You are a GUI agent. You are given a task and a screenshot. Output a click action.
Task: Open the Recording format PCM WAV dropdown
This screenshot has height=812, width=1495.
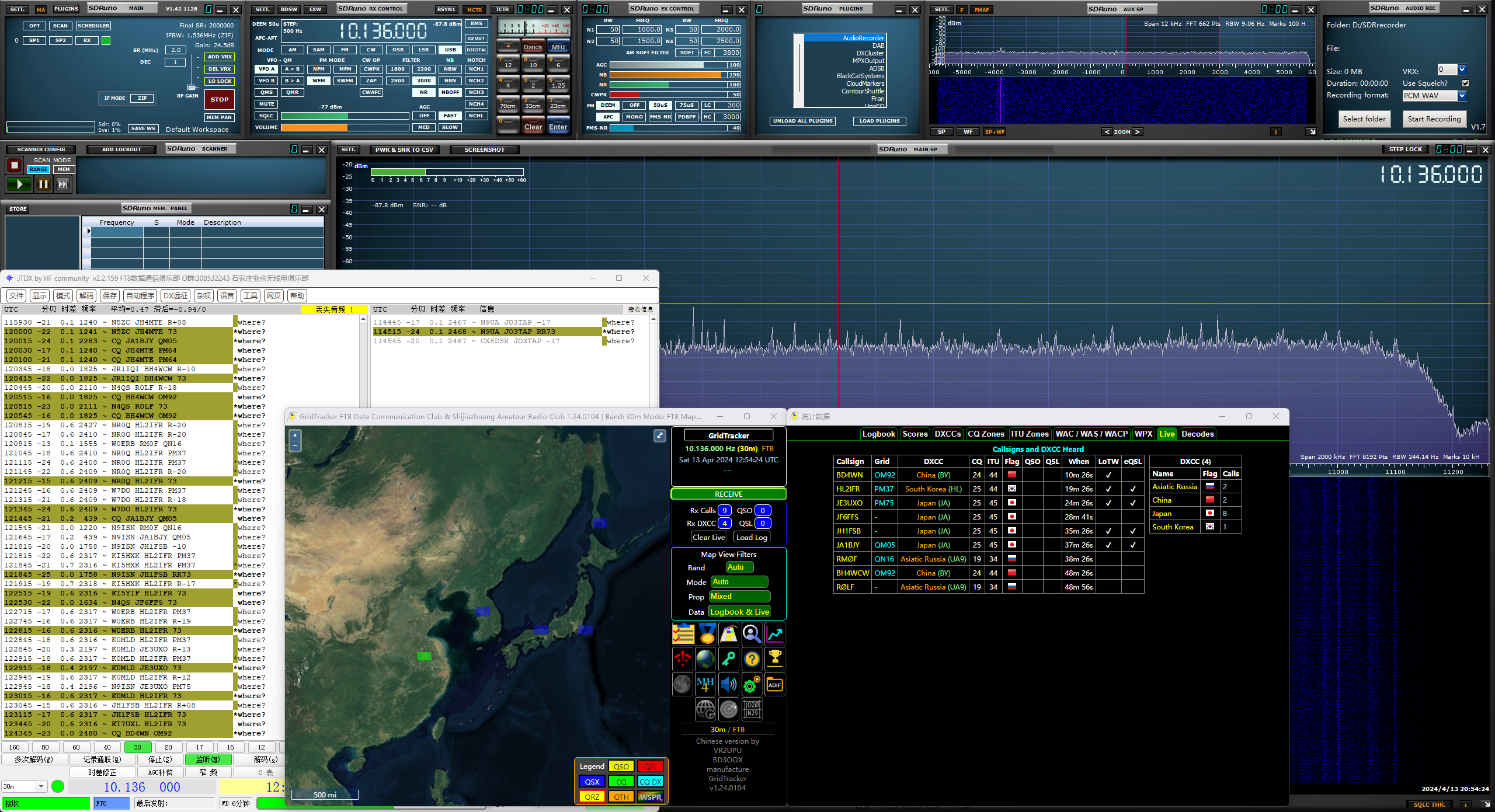pos(1462,96)
